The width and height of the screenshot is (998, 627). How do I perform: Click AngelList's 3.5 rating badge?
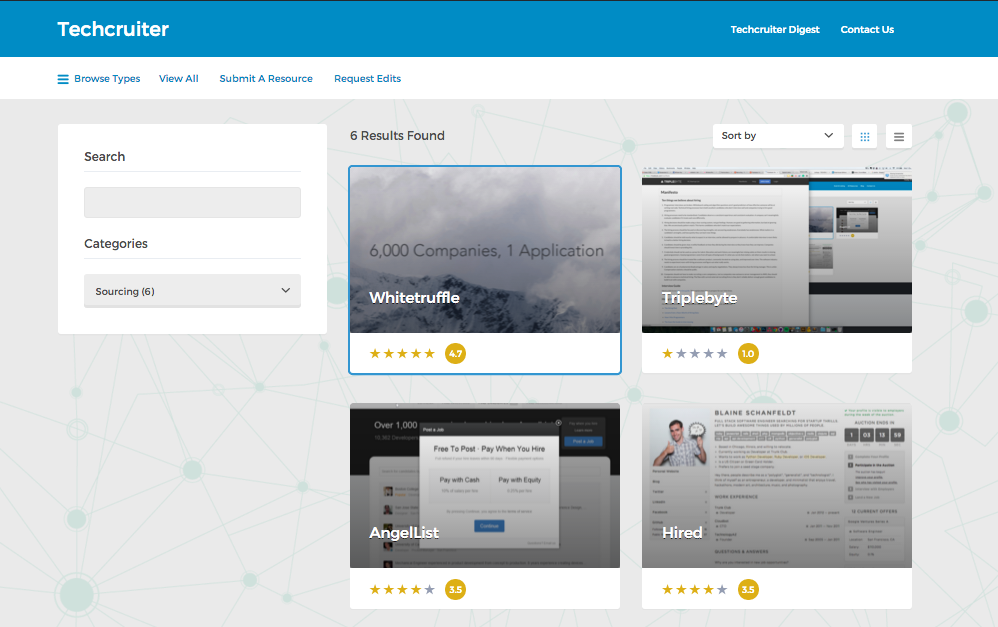point(455,589)
